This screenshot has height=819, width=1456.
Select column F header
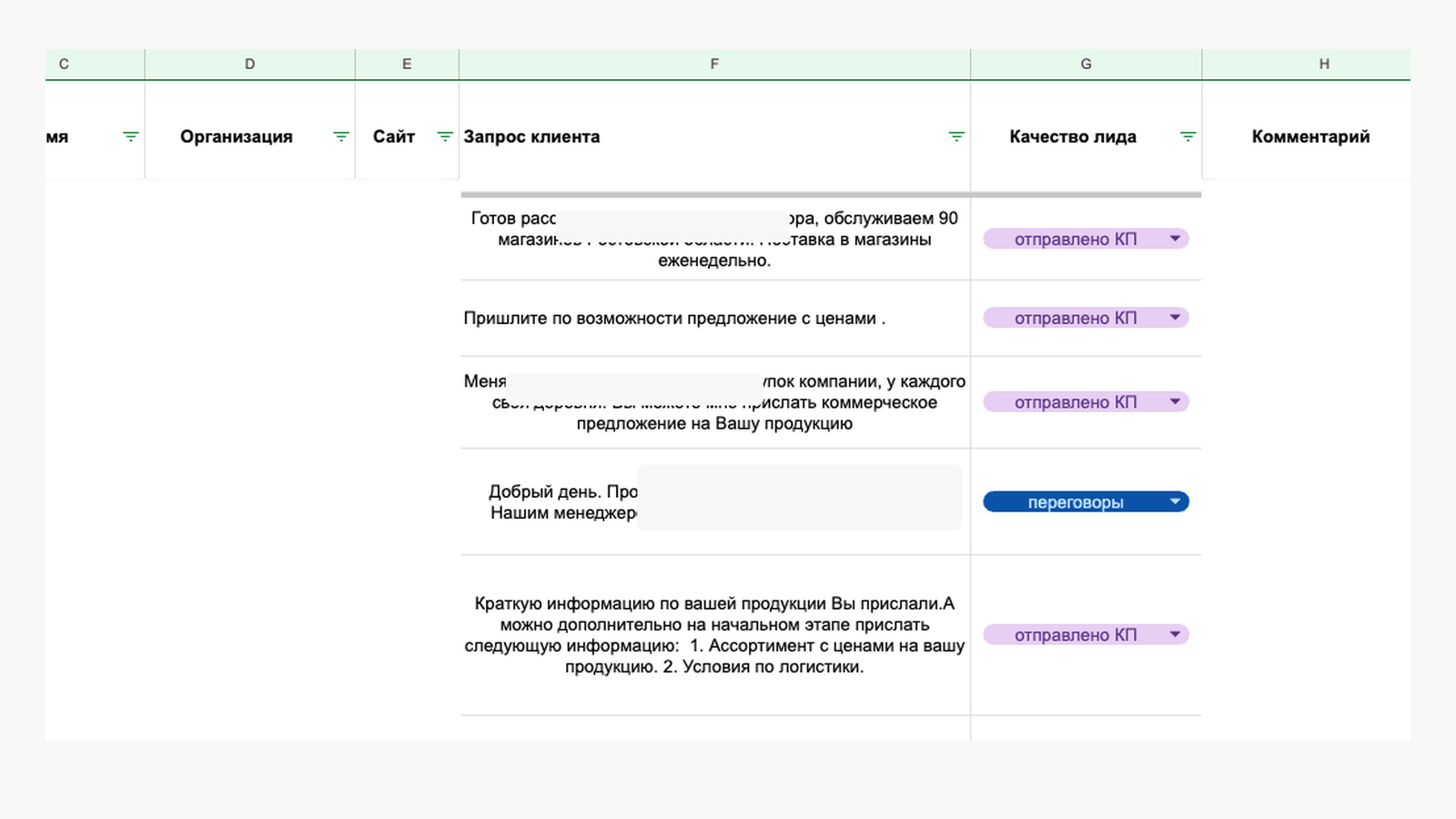point(714,64)
